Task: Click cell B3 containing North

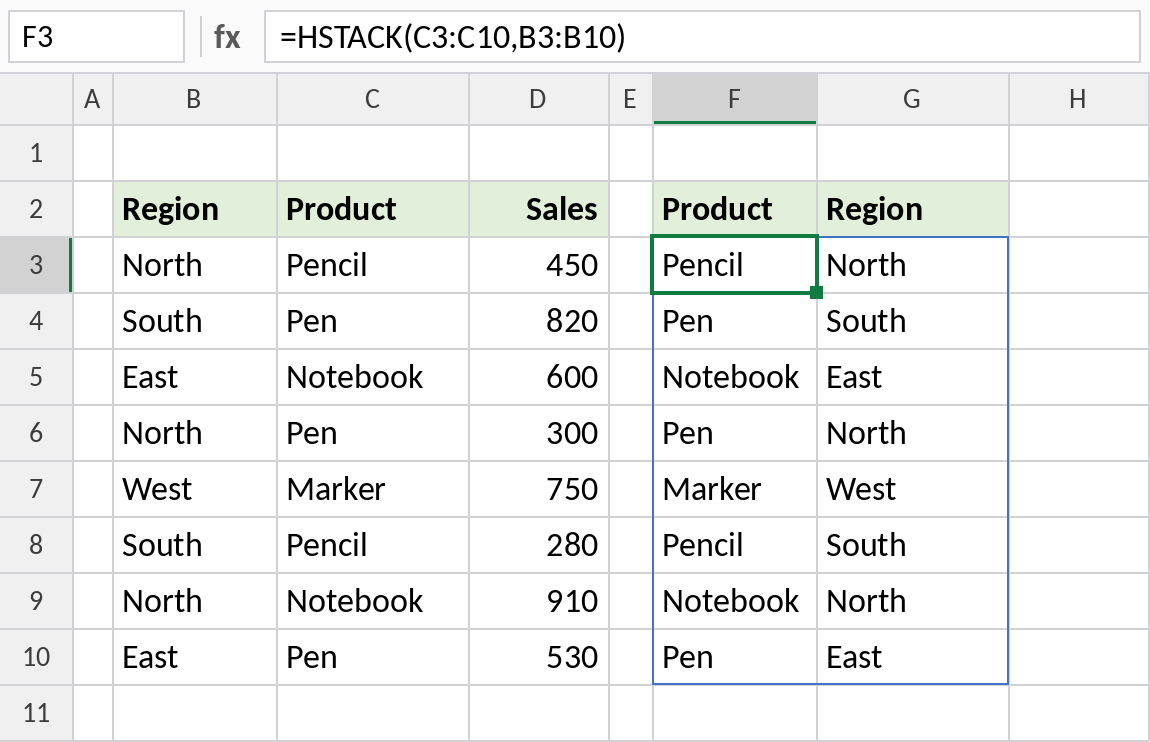Action: pos(194,265)
